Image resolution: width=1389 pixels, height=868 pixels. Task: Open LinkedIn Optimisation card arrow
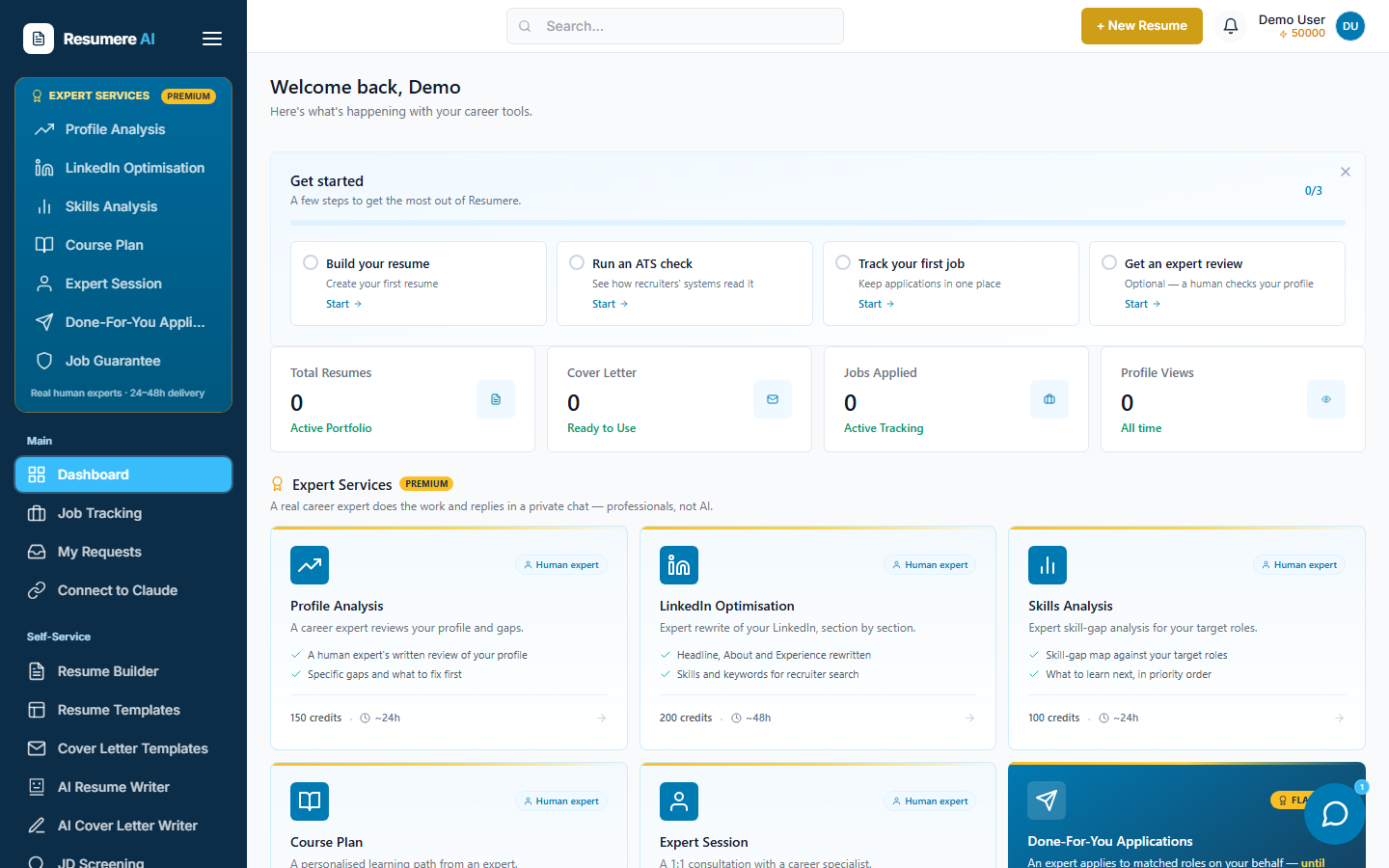pos(970,718)
